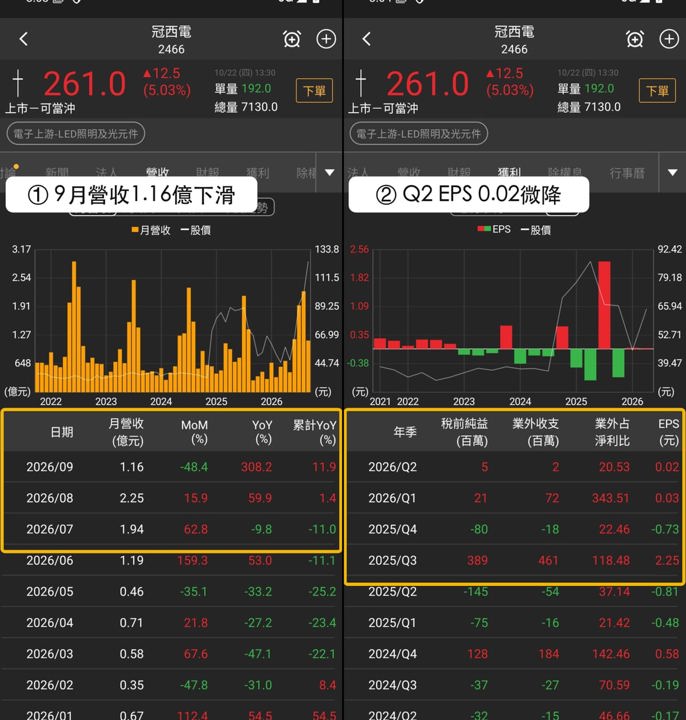Go back in right 冠西電 screen

(x=366, y=39)
